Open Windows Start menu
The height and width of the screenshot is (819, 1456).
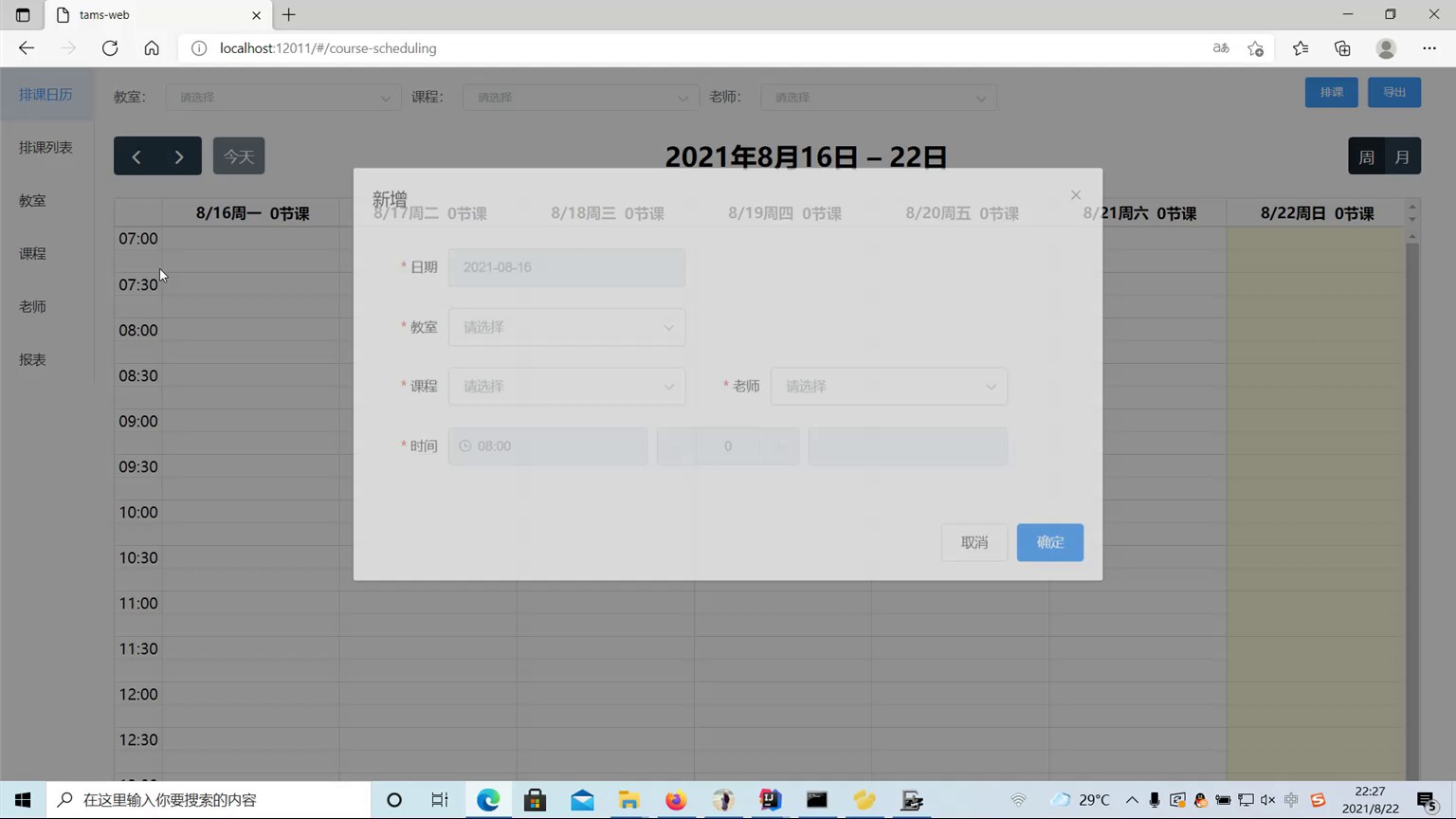23,800
